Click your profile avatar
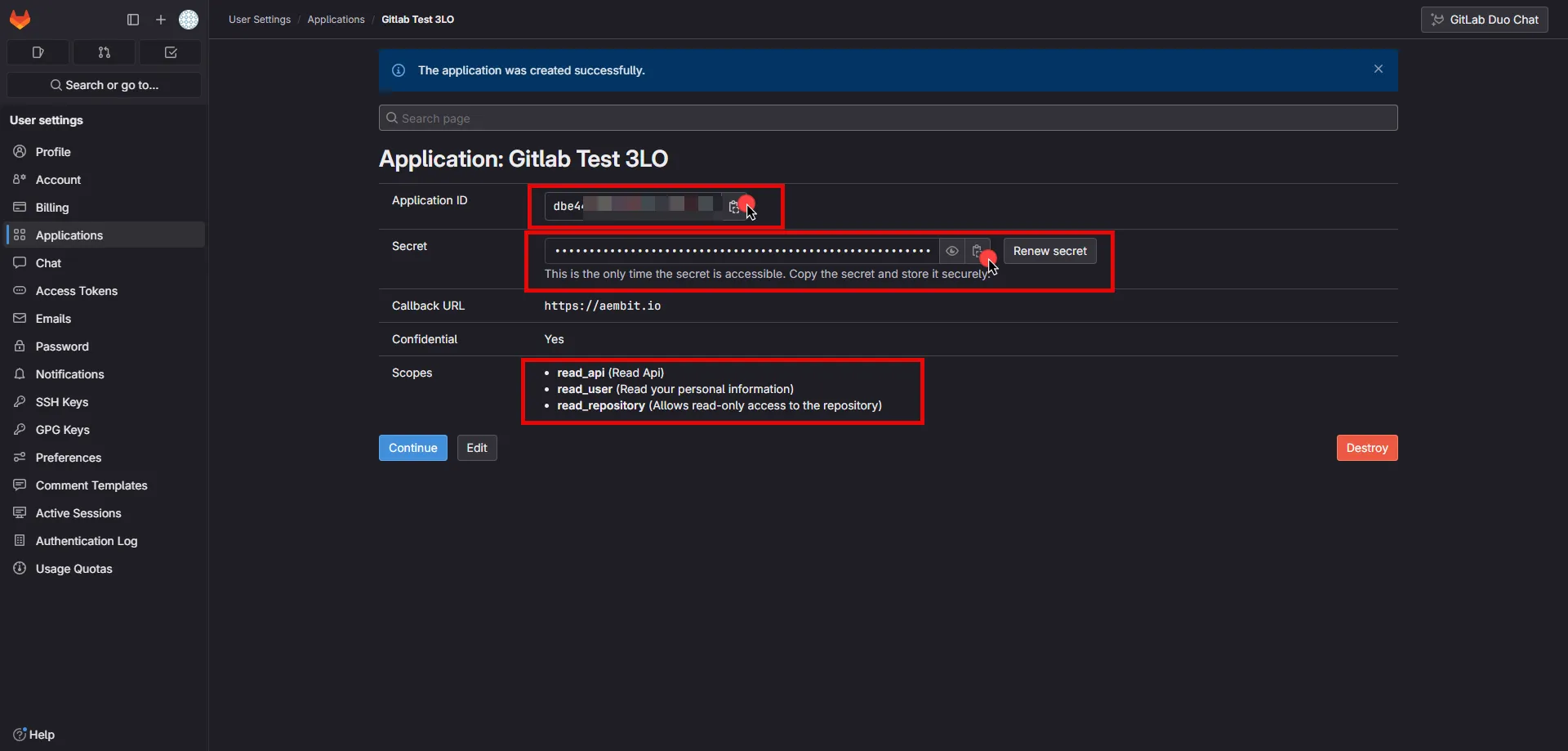Image resolution: width=1568 pixels, height=751 pixels. click(189, 19)
